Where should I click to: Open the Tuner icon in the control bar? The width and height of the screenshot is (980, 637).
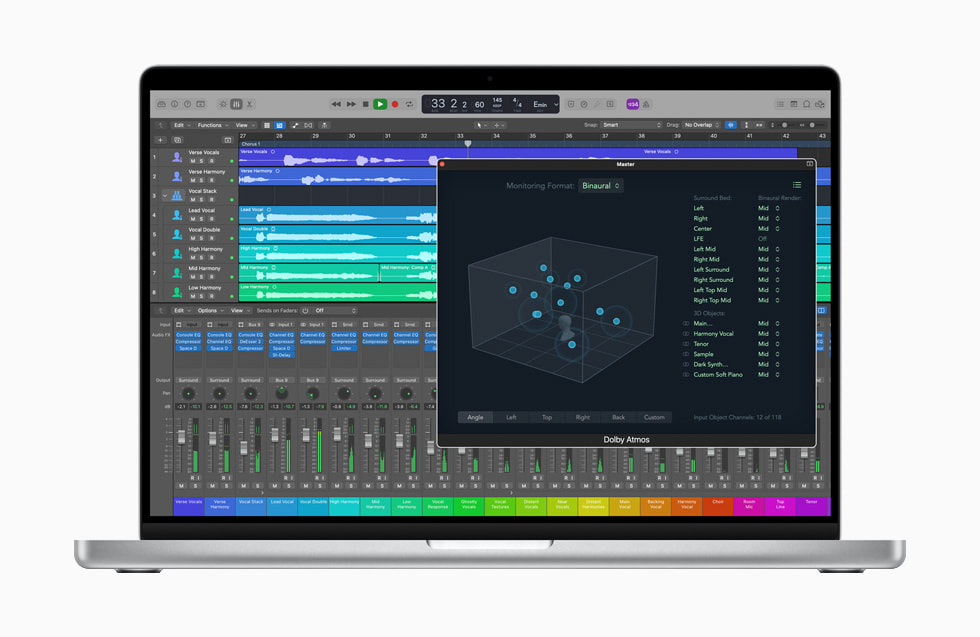[249, 104]
